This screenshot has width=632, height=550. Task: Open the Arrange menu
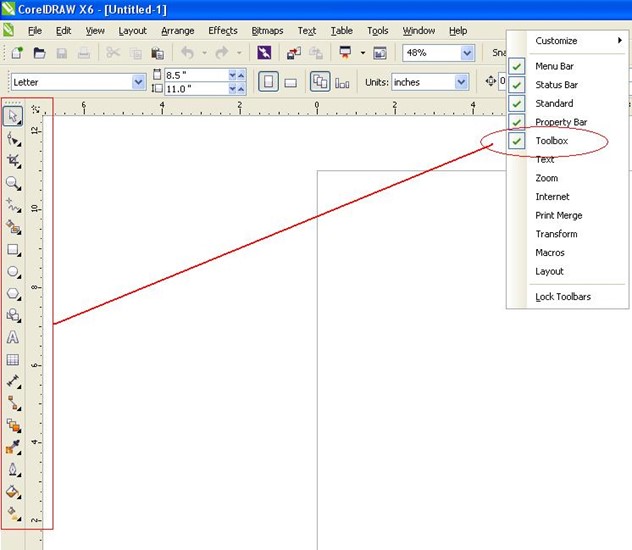pyautogui.click(x=178, y=31)
